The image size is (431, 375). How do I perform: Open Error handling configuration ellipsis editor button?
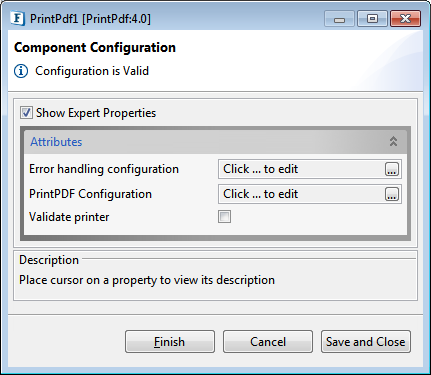392,169
